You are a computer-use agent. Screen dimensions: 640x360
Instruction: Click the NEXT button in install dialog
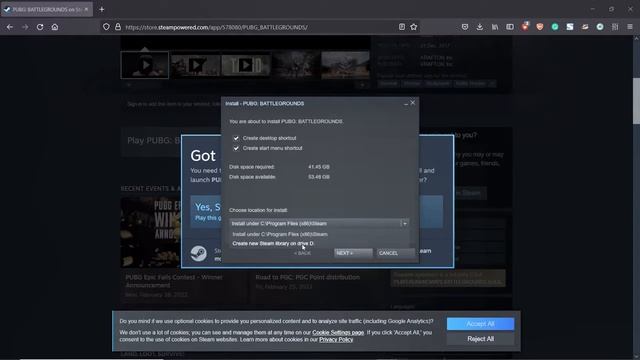click(x=353, y=253)
